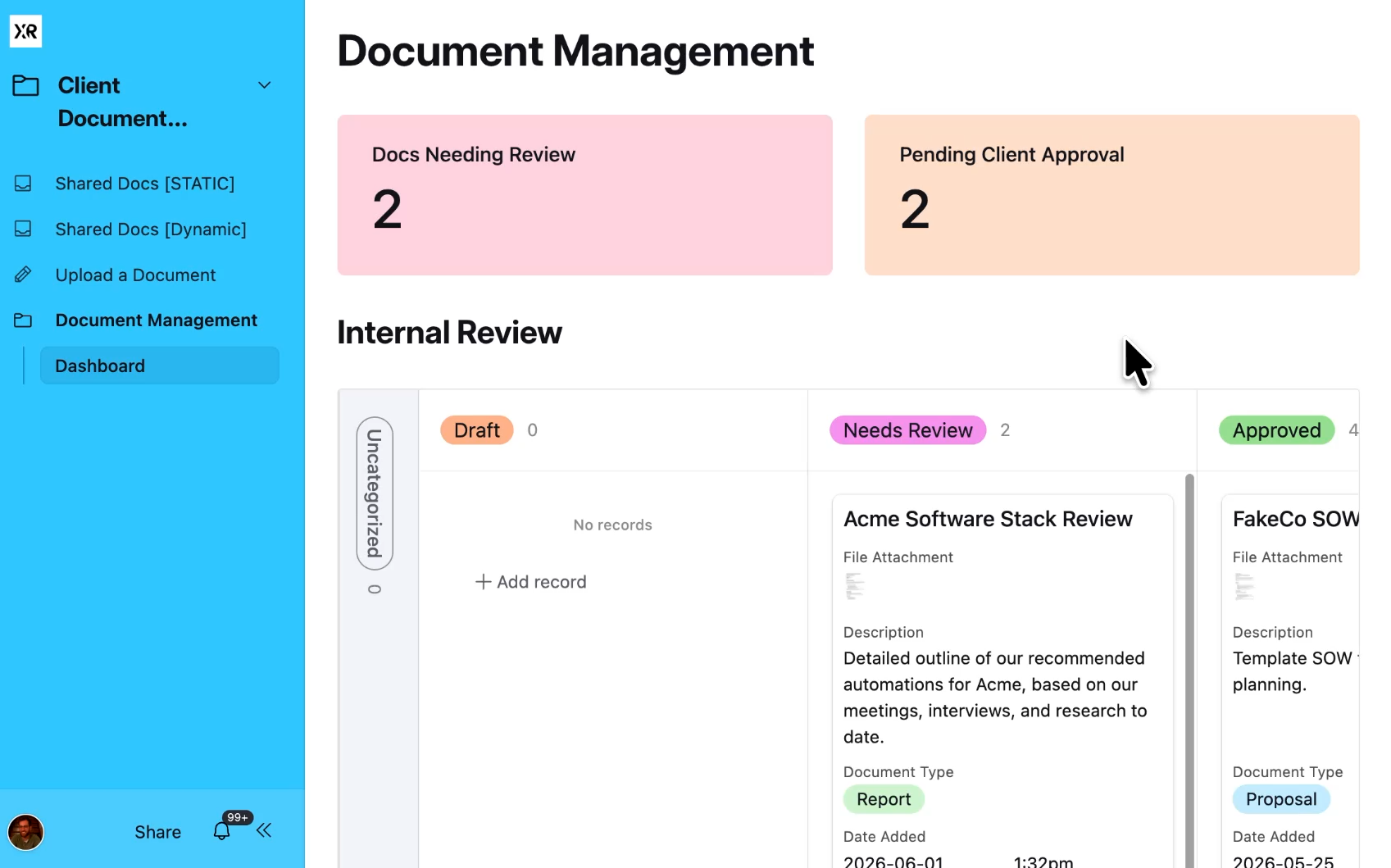Select the Dashboard sub-item

click(159, 366)
